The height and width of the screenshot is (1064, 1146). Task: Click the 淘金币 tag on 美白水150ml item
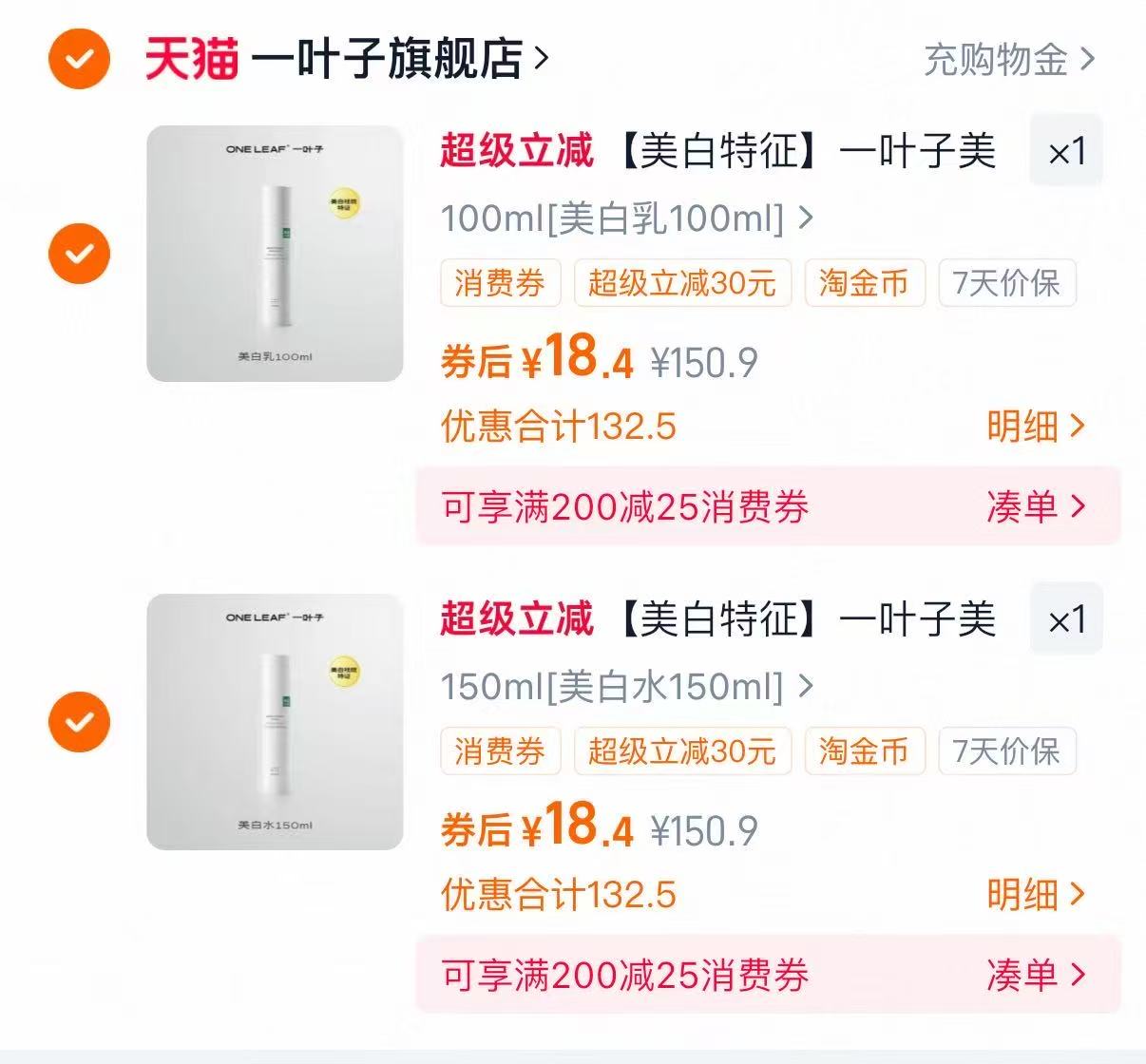point(863,751)
